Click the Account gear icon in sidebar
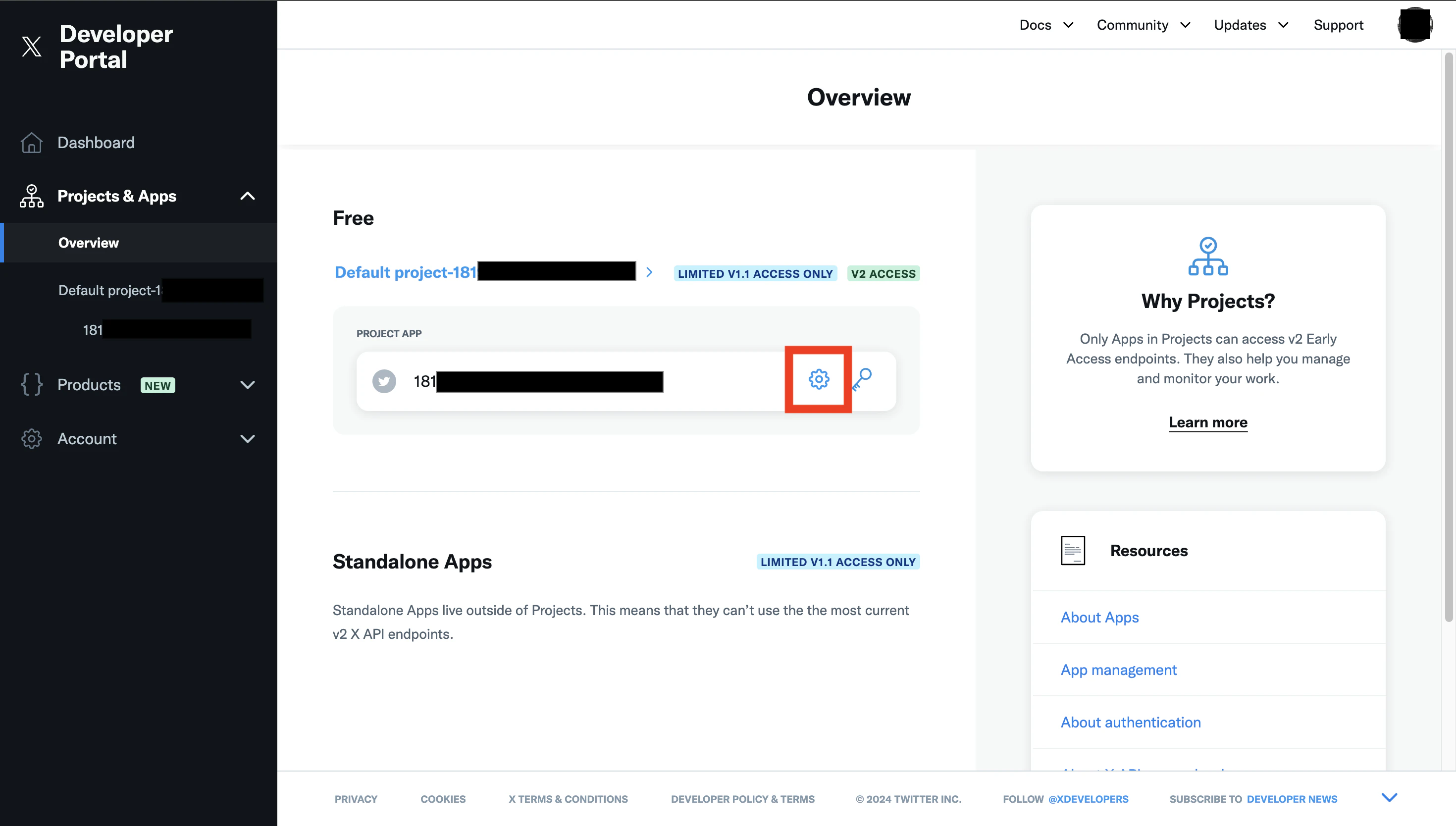1456x826 pixels. coord(31,439)
